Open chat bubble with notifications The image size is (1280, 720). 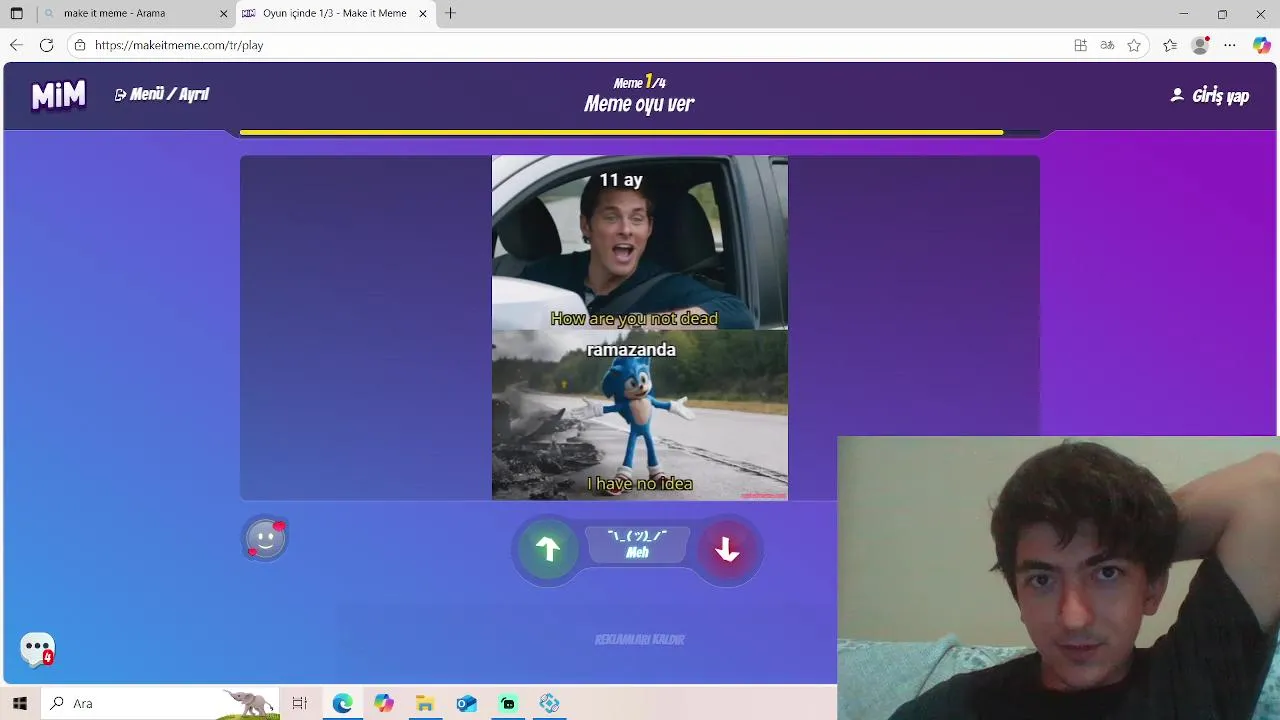pos(38,649)
